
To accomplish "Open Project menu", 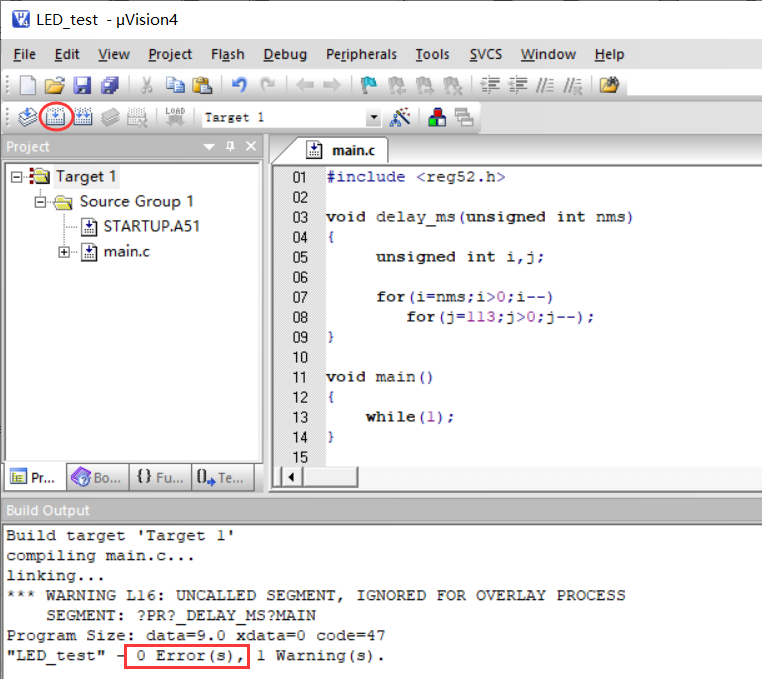I will coord(170,54).
